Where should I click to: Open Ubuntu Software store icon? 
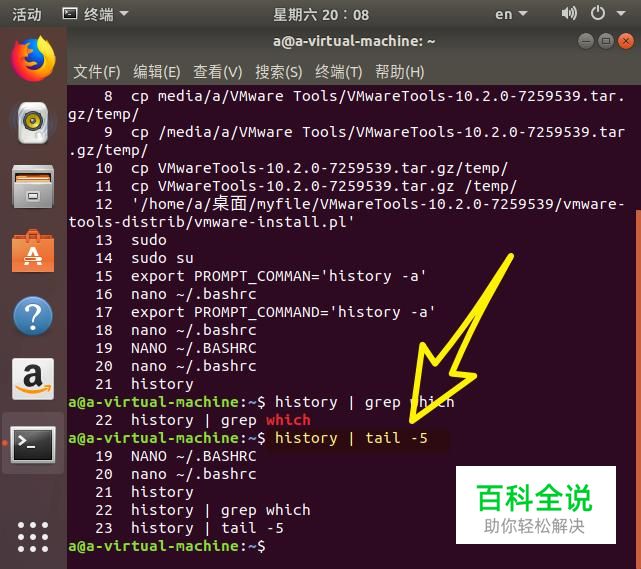click(x=33, y=251)
